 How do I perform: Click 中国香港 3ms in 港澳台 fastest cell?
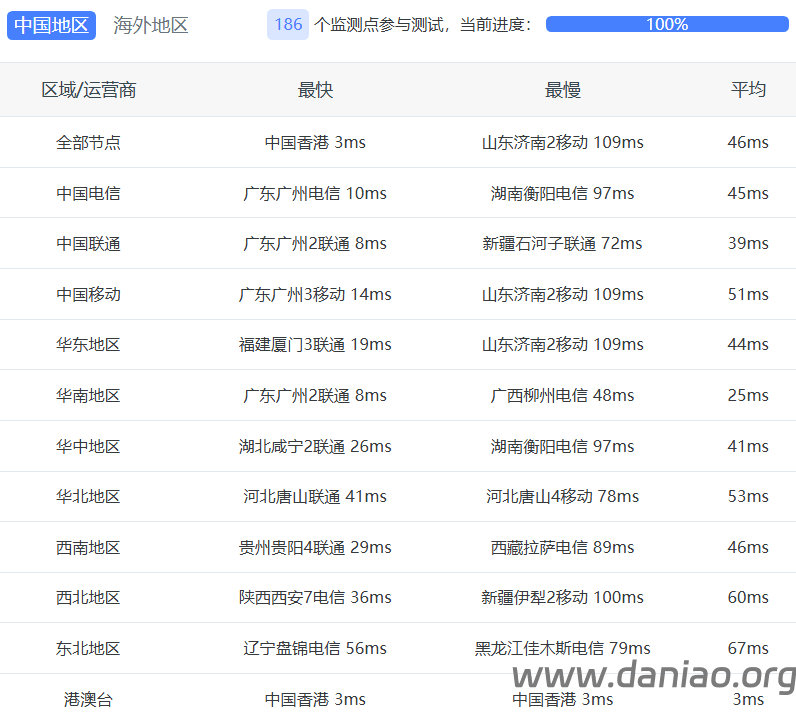tap(315, 699)
